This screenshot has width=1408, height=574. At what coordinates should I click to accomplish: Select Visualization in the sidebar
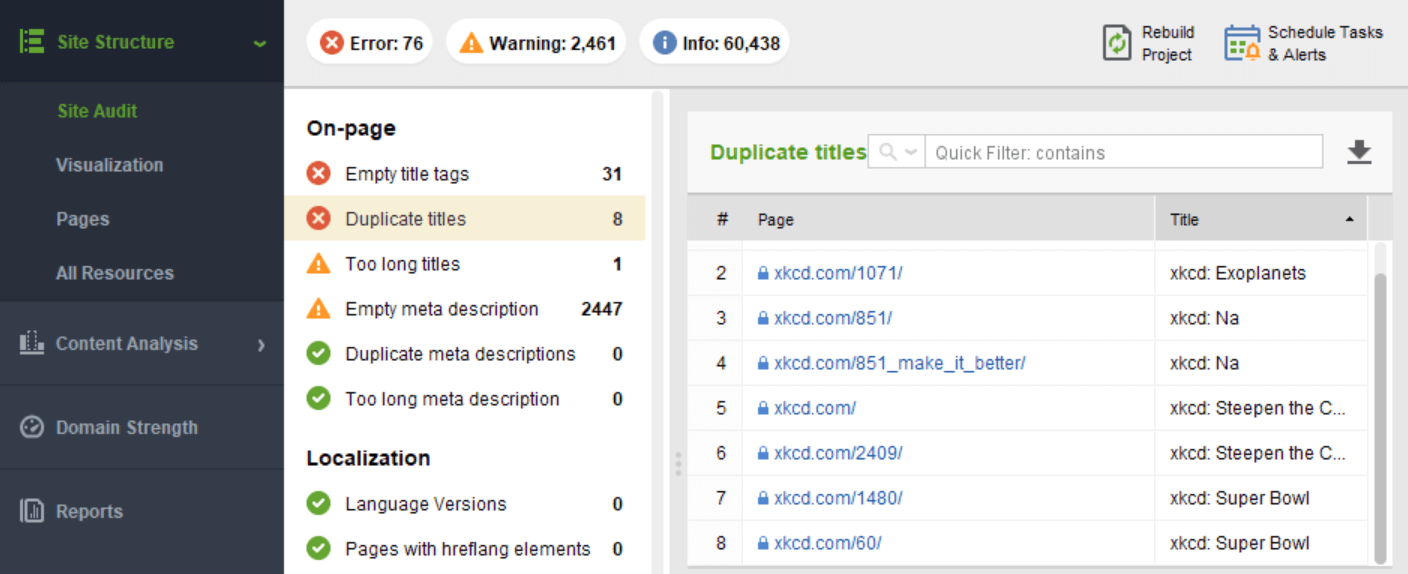pos(109,165)
